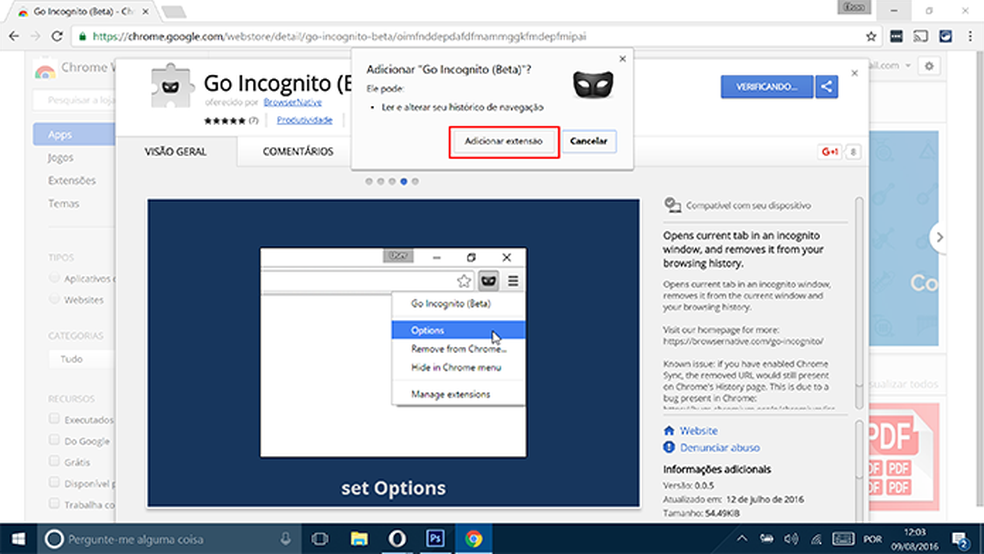
Task: Switch to the COMENTÁRIOS tab
Action: pos(298,152)
